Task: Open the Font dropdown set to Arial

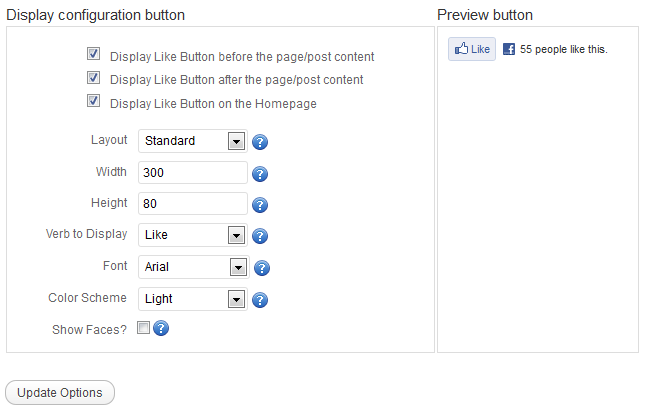Action: point(194,267)
